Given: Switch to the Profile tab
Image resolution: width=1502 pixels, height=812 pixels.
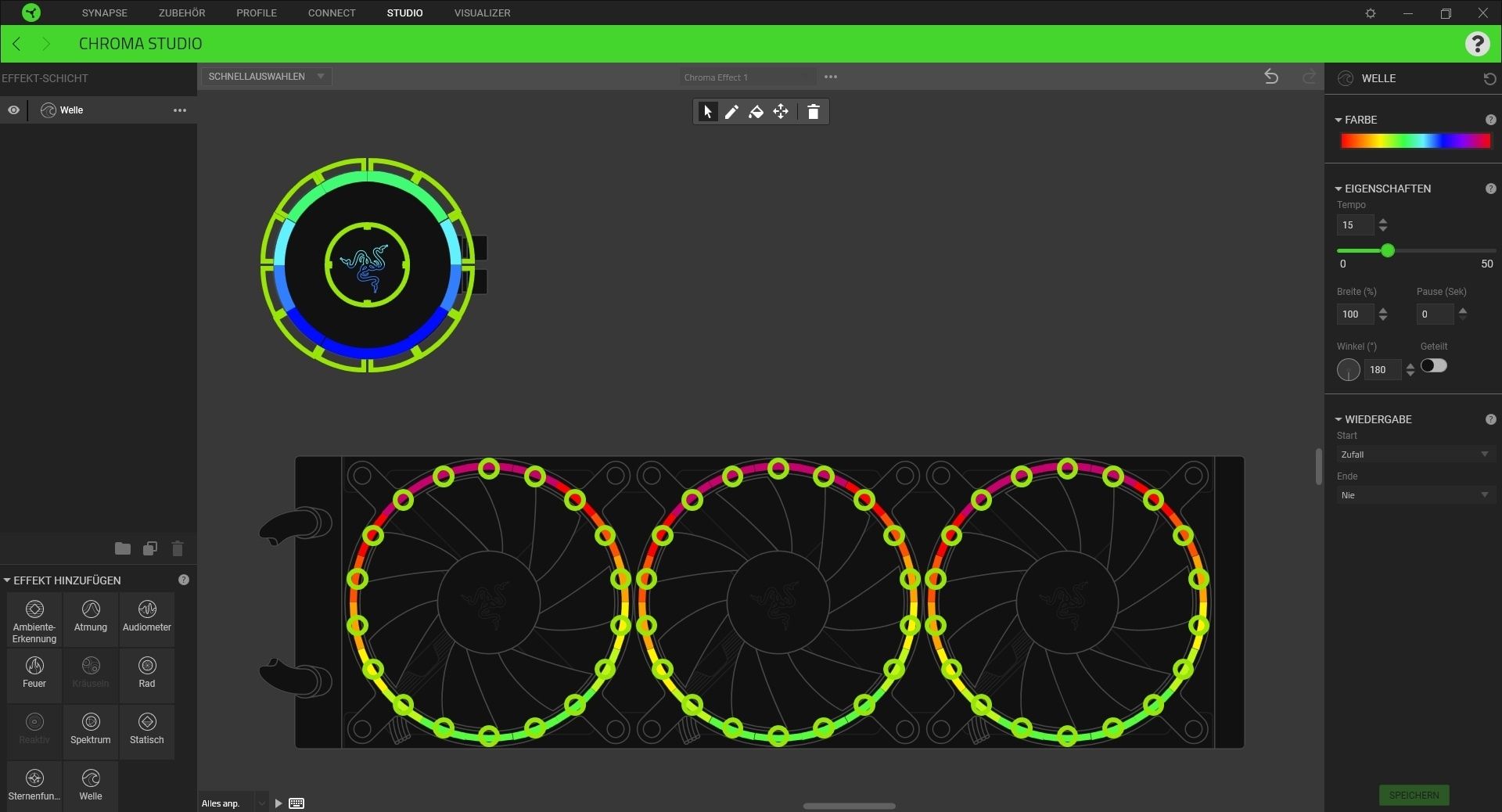Looking at the screenshot, I should click(x=257, y=13).
